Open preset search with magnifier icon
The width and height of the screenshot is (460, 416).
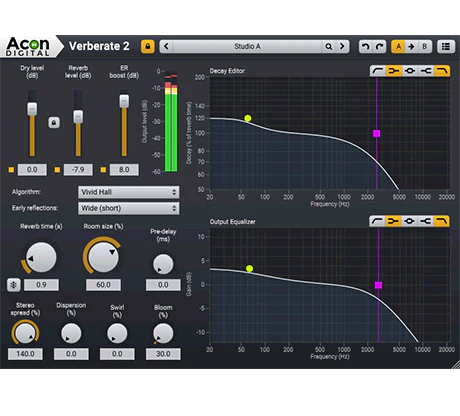pyautogui.click(x=329, y=46)
